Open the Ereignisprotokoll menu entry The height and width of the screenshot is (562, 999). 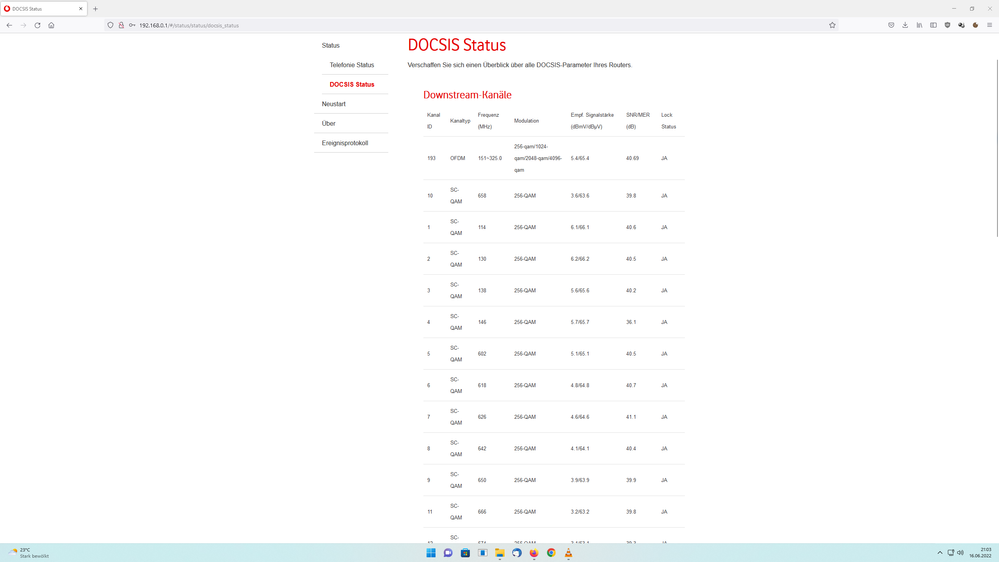(x=345, y=143)
